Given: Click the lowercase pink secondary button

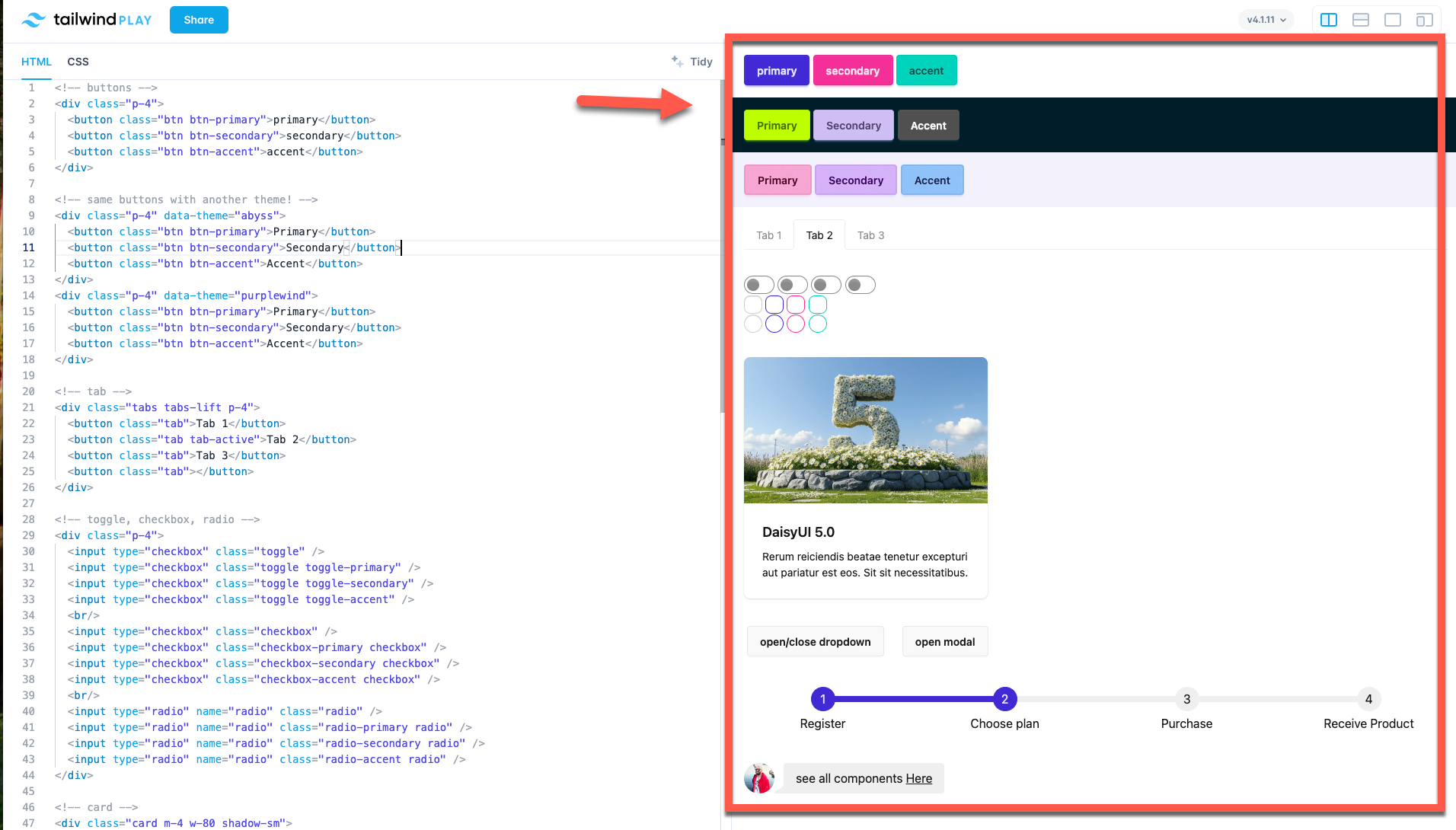Looking at the screenshot, I should point(853,71).
